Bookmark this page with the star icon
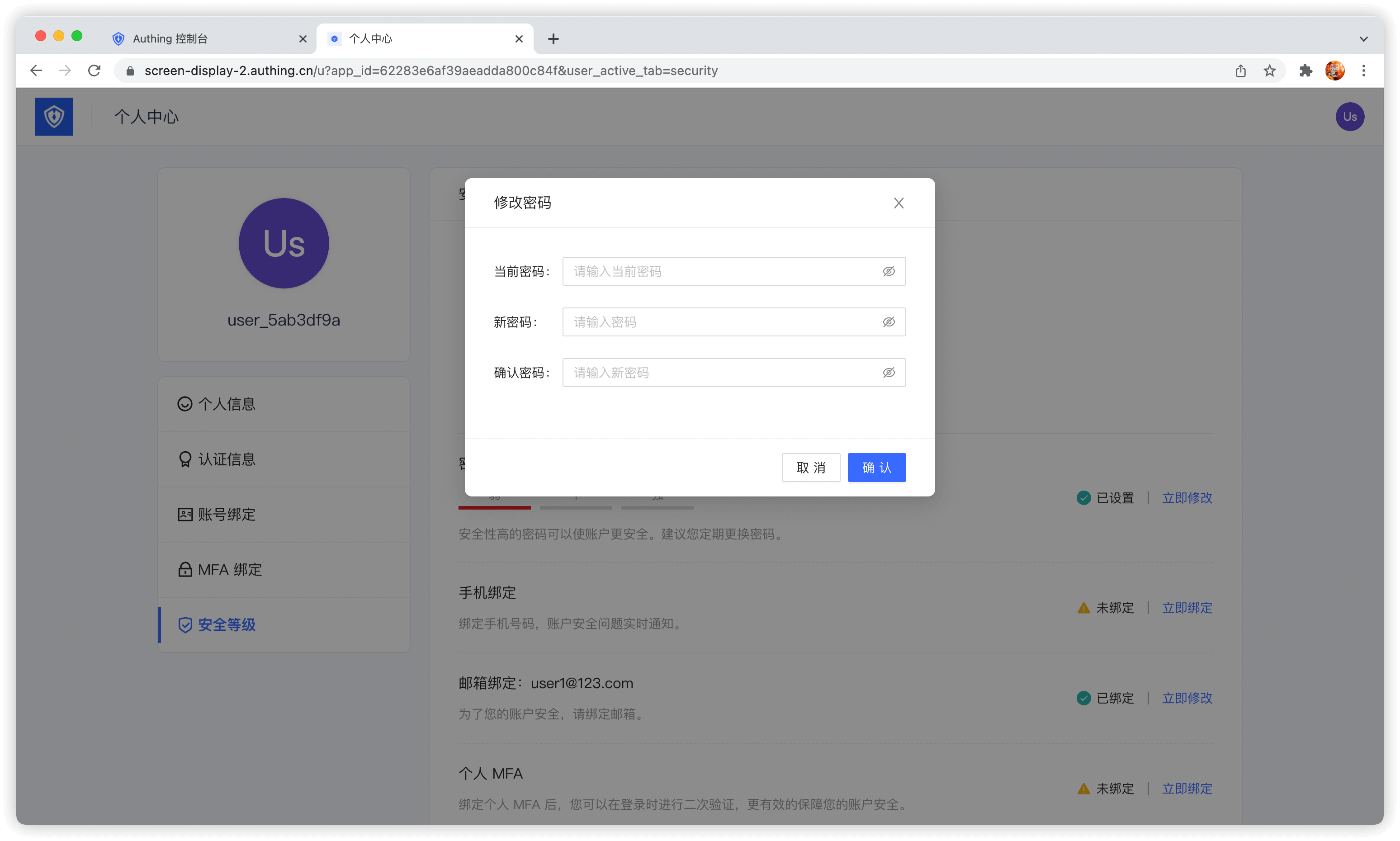The height and width of the screenshot is (841, 1400). (1270, 70)
